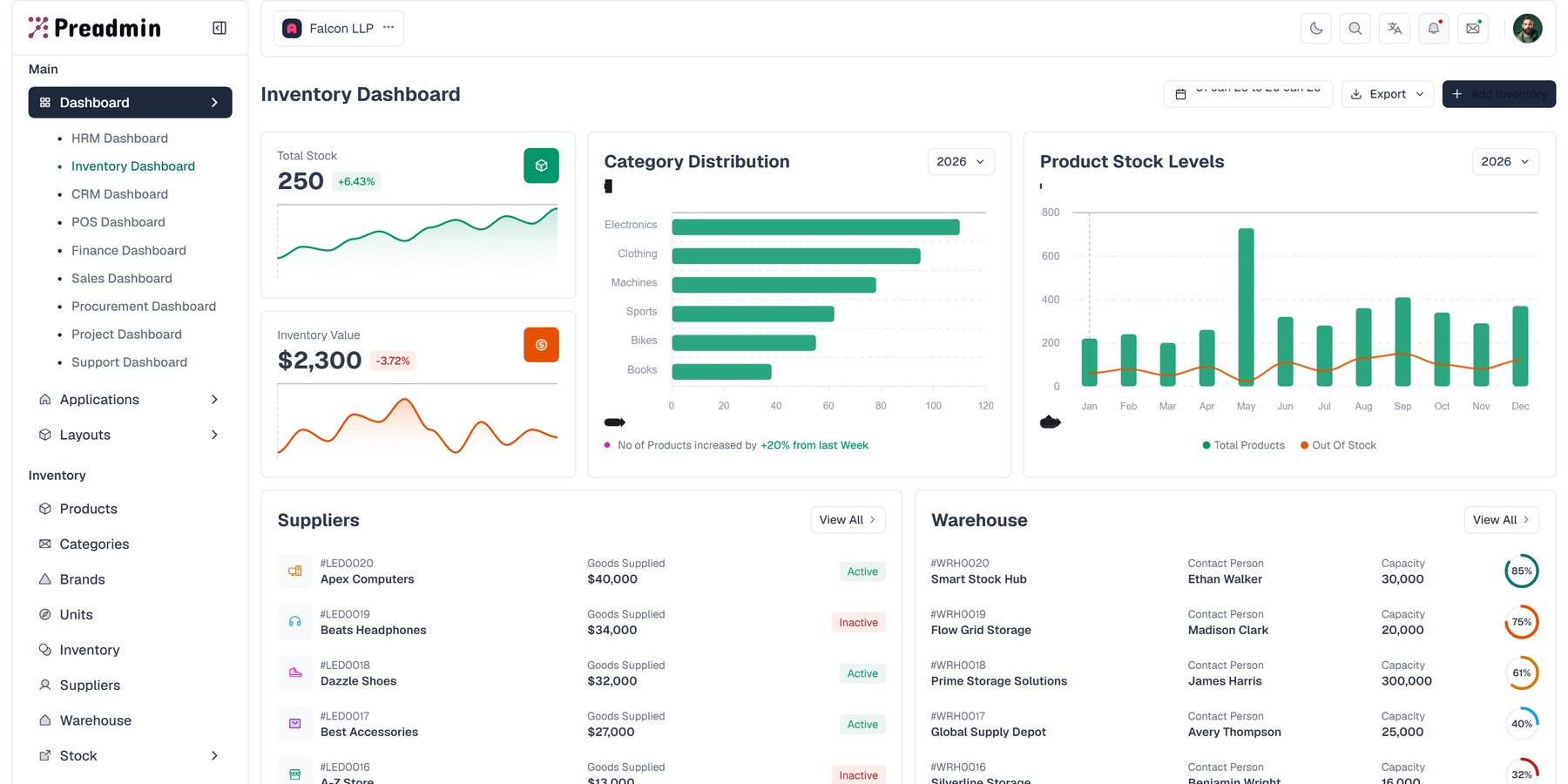Click Beats Headphones Inactive status badge

[x=858, y=623]
